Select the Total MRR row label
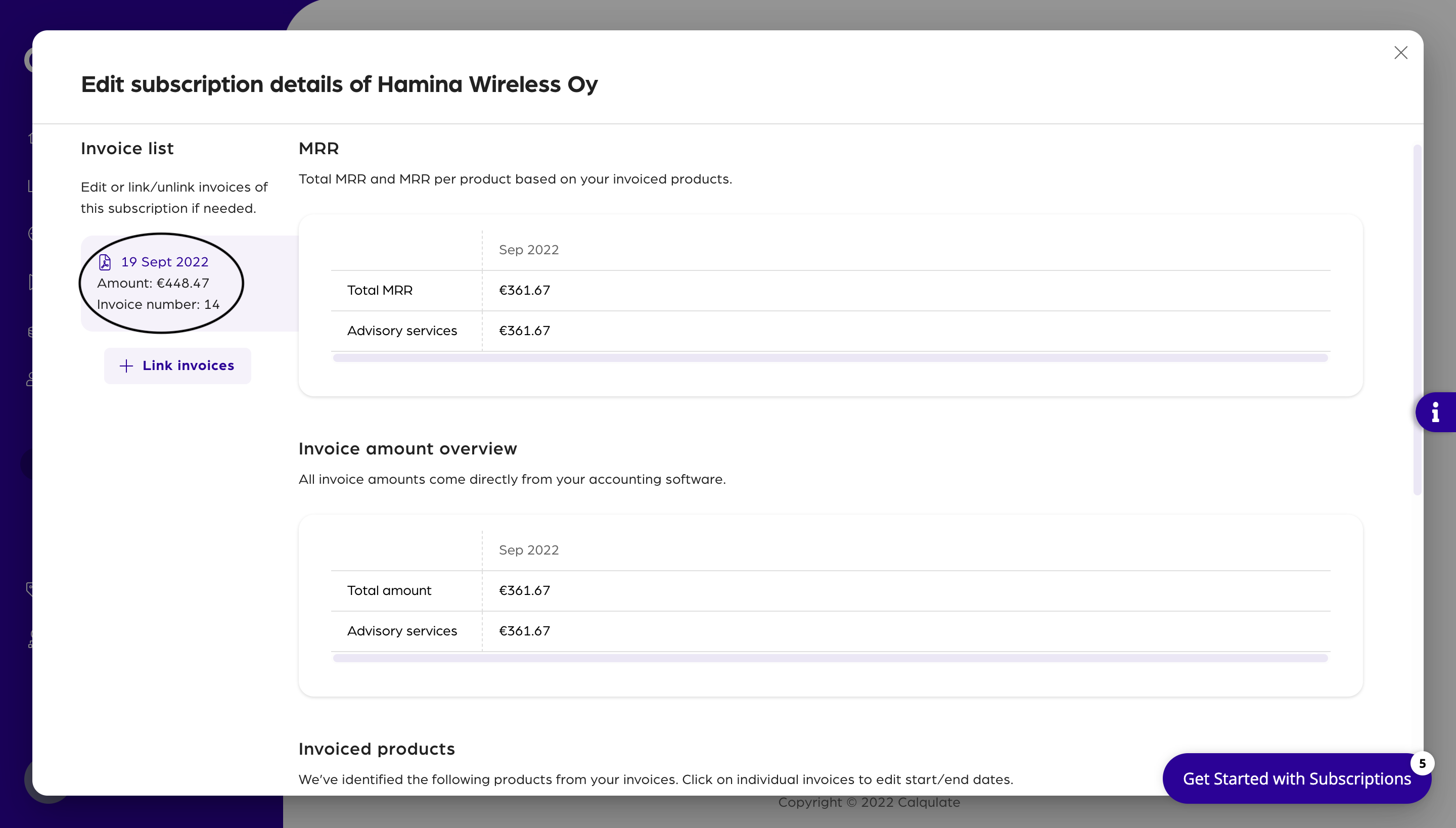The height and width of the screenshot is (828, 1456). pyautogui.click(x=380, y=291)
